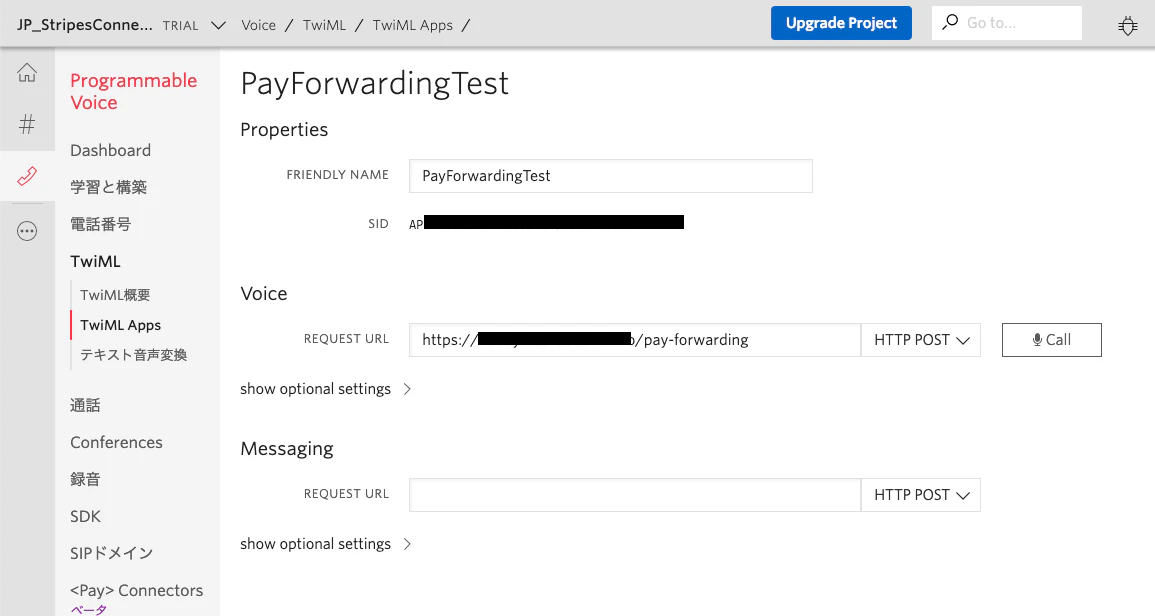Open the hash channels icon in sidebar
This screenshot has width=1155, height=616.
[27, 124]
